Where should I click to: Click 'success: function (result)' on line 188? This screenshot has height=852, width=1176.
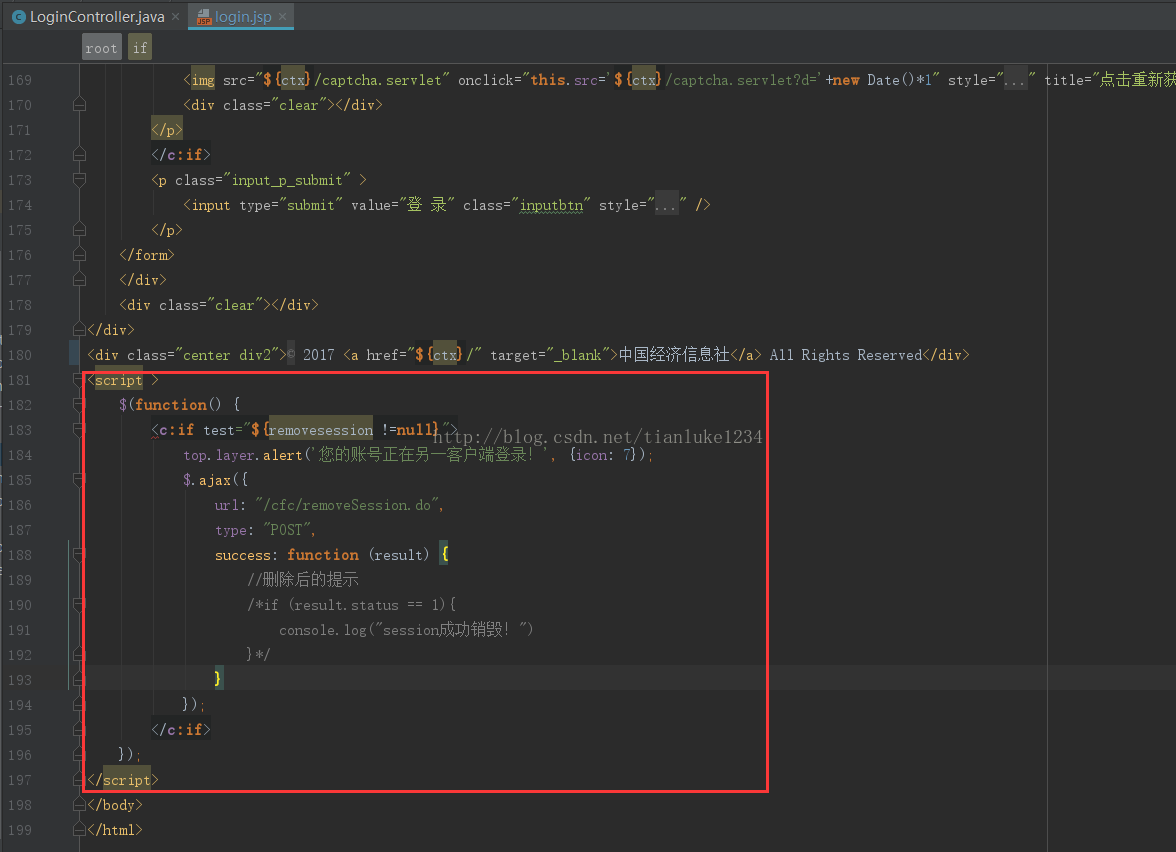pos(322,554)
